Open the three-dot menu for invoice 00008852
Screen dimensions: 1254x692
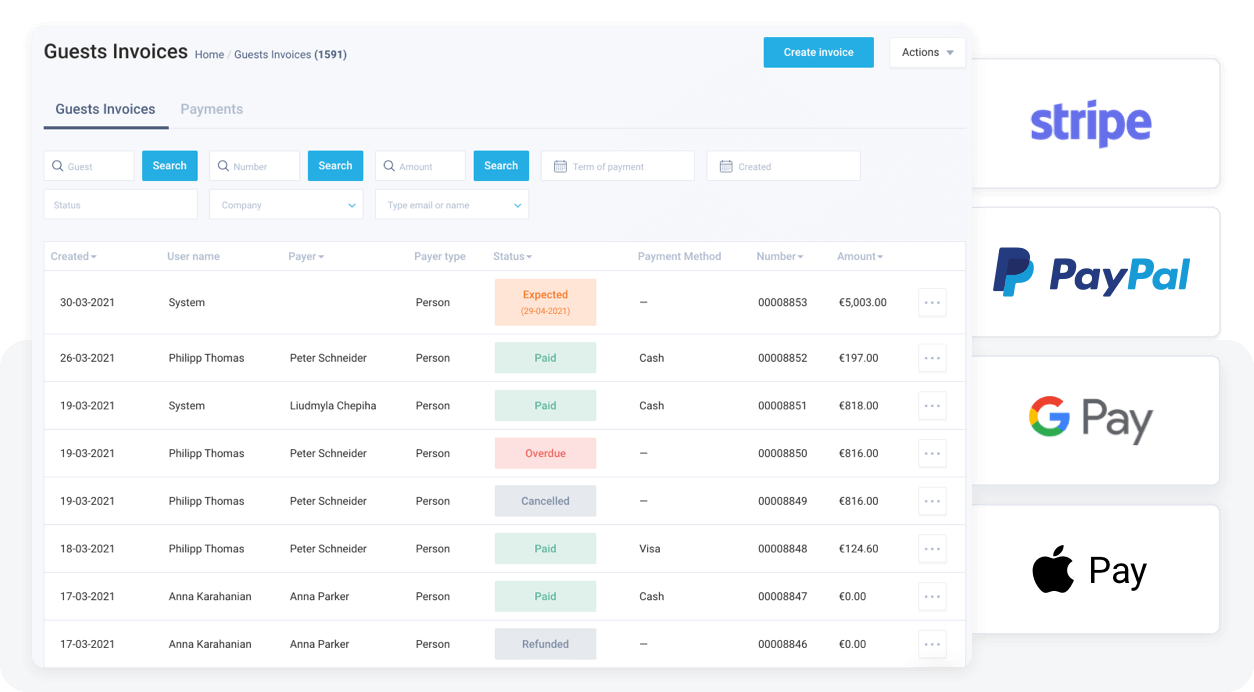(x=932, y=358)
